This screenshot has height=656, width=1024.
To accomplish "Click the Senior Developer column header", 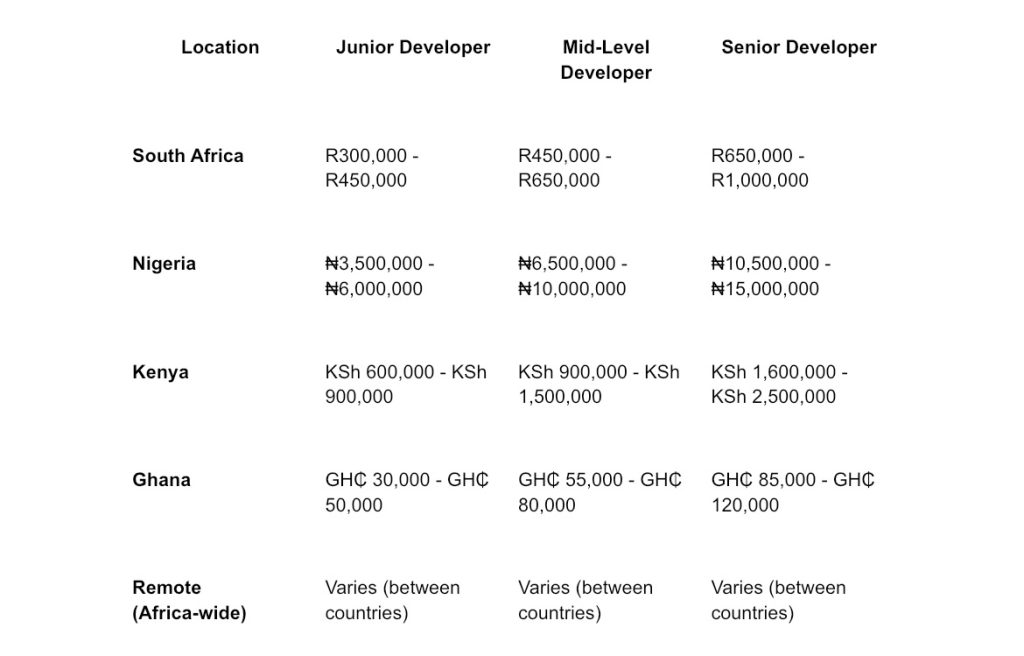I will coord(799,47).
